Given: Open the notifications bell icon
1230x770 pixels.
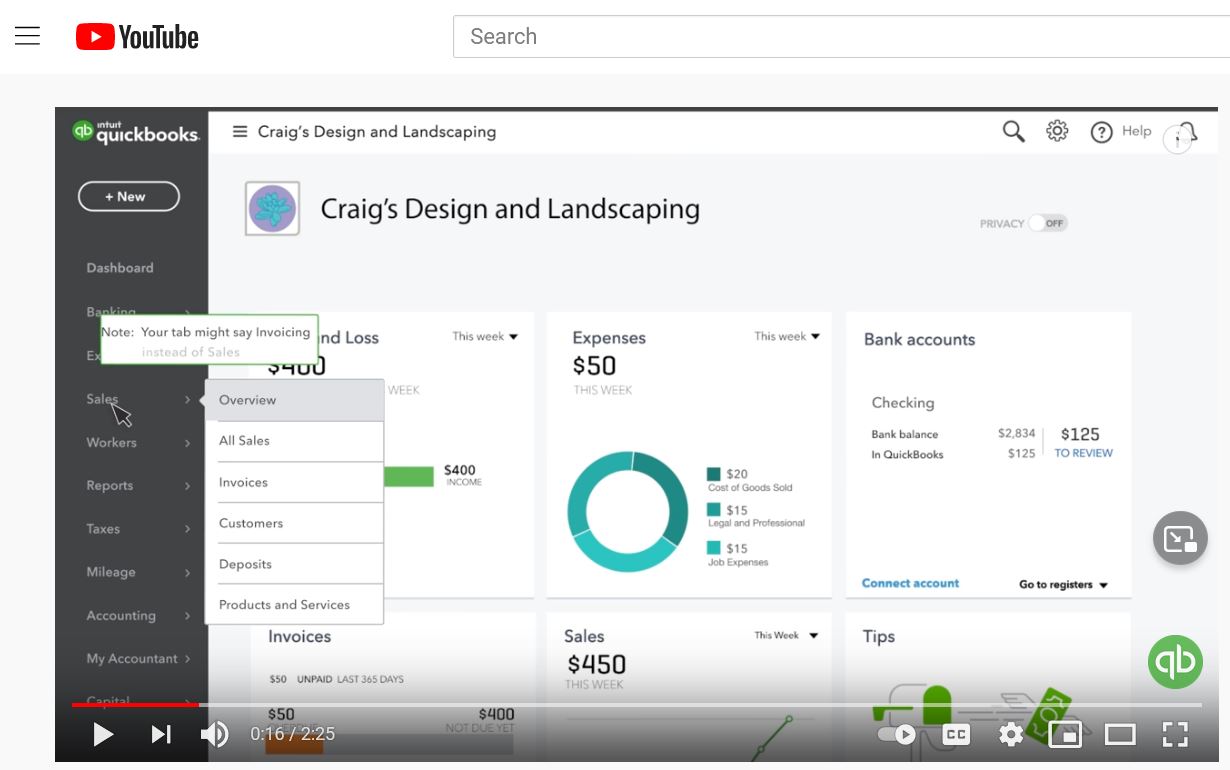Looking at the screenshot, I should point(1186,133).
